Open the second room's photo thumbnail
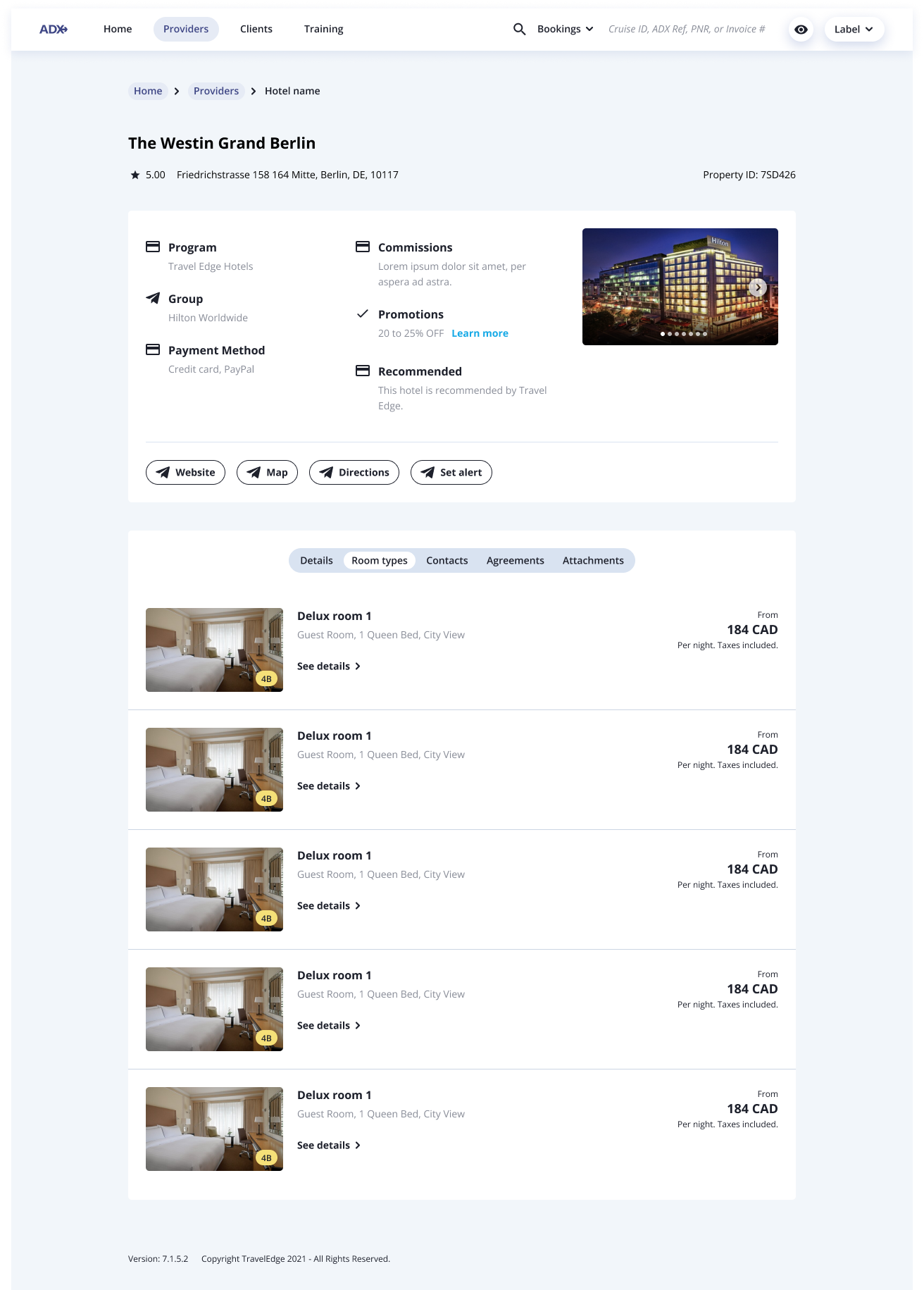The image size is (924, 1290). 214,770
